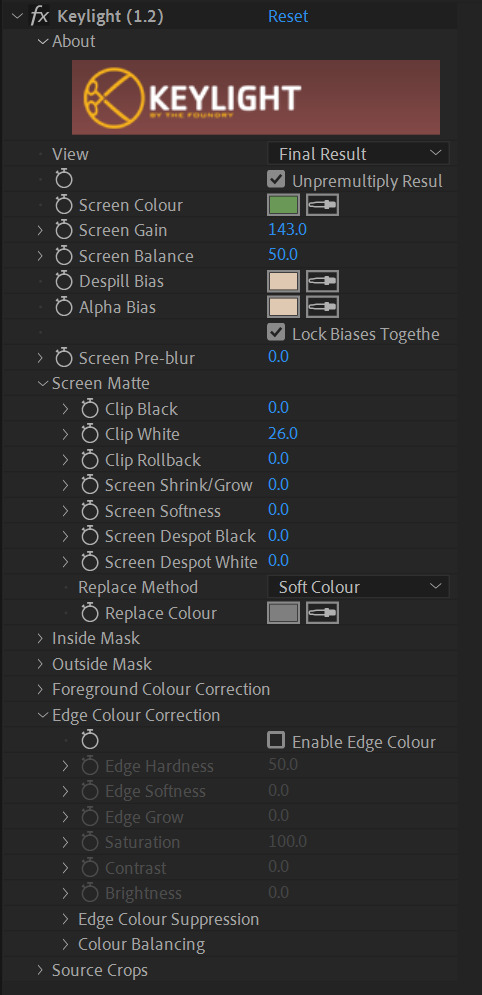Screen dimensions: 482x995
Task: Uncheck the Unpremultiply Result checkbox
Action: coord(276,180)
